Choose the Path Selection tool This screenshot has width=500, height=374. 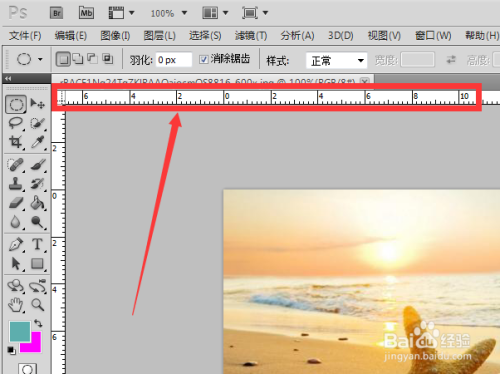pos(15,264)
